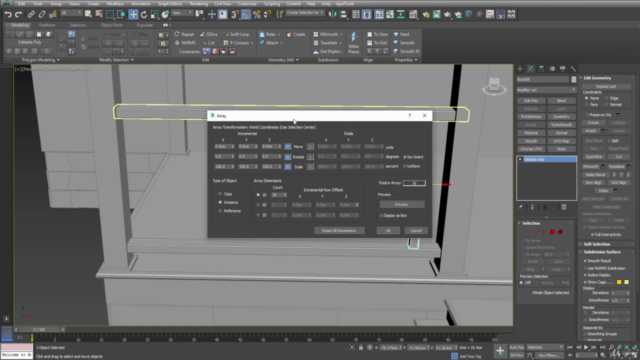Toggle the Display as Box checkbox

tap(381, 216)
